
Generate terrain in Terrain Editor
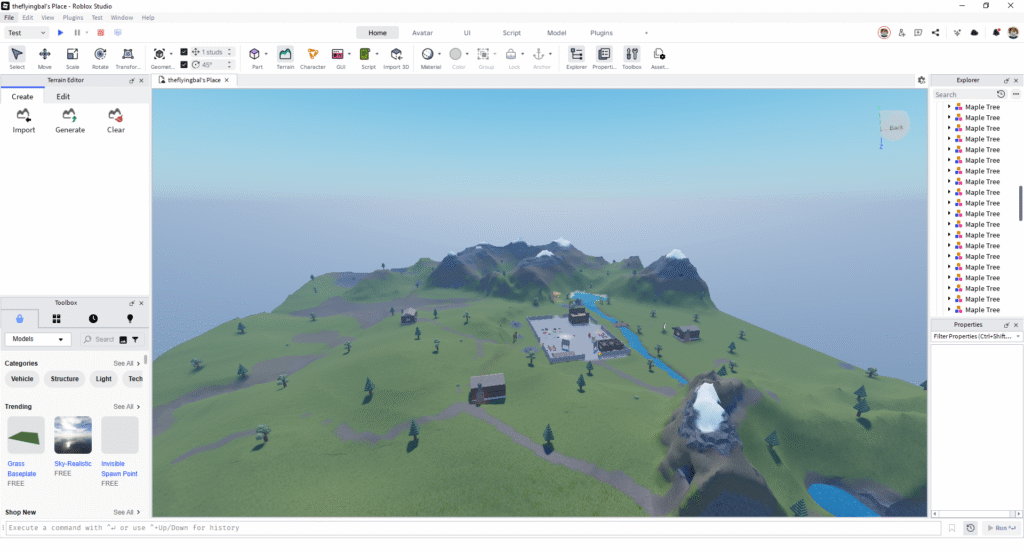(70, 121)
